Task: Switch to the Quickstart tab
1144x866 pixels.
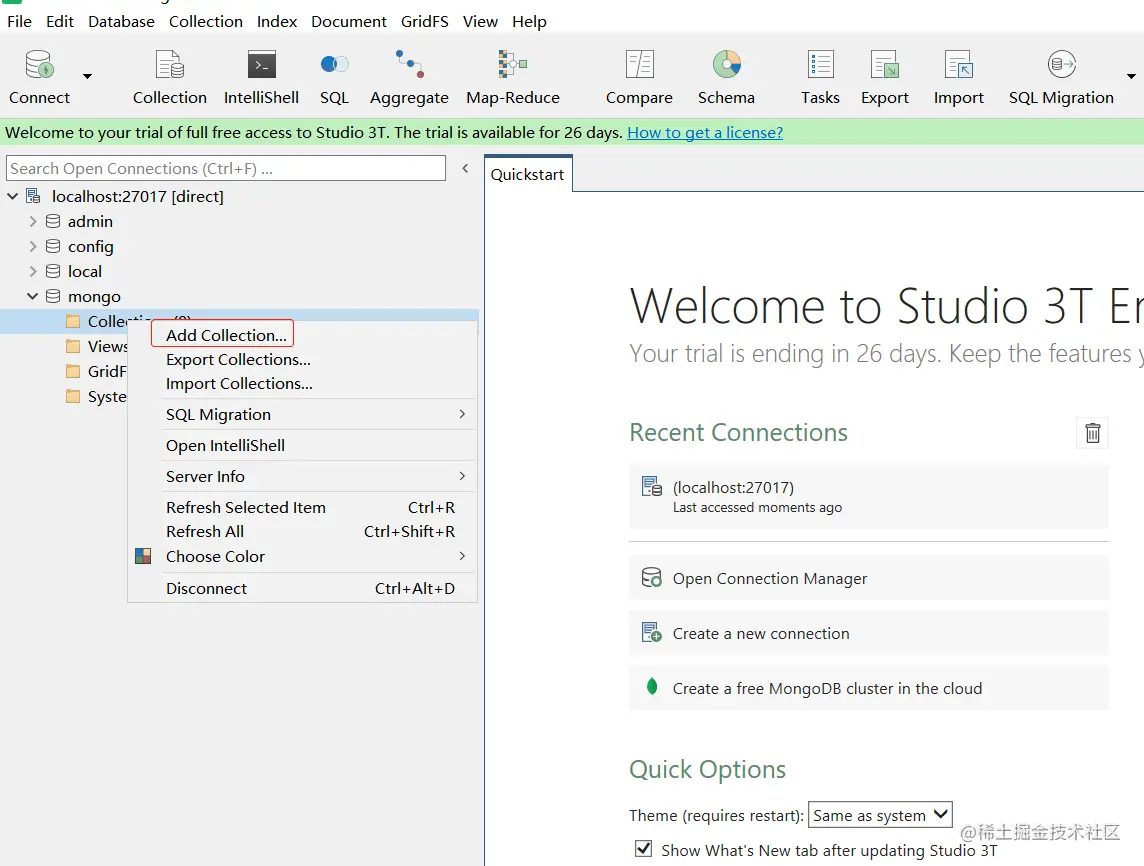Action: tap(527, 174)
